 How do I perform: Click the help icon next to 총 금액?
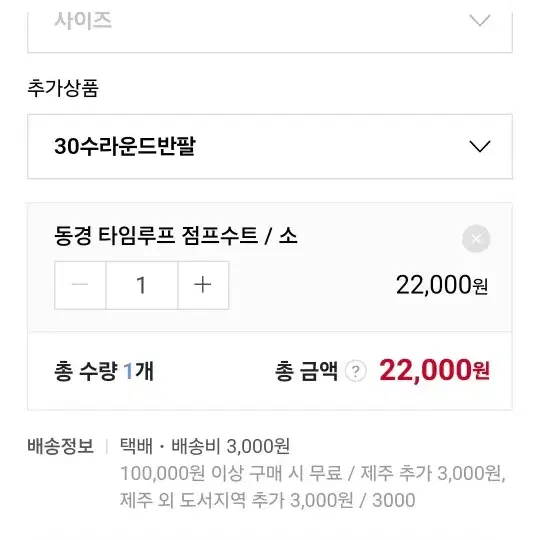[355, 371]
